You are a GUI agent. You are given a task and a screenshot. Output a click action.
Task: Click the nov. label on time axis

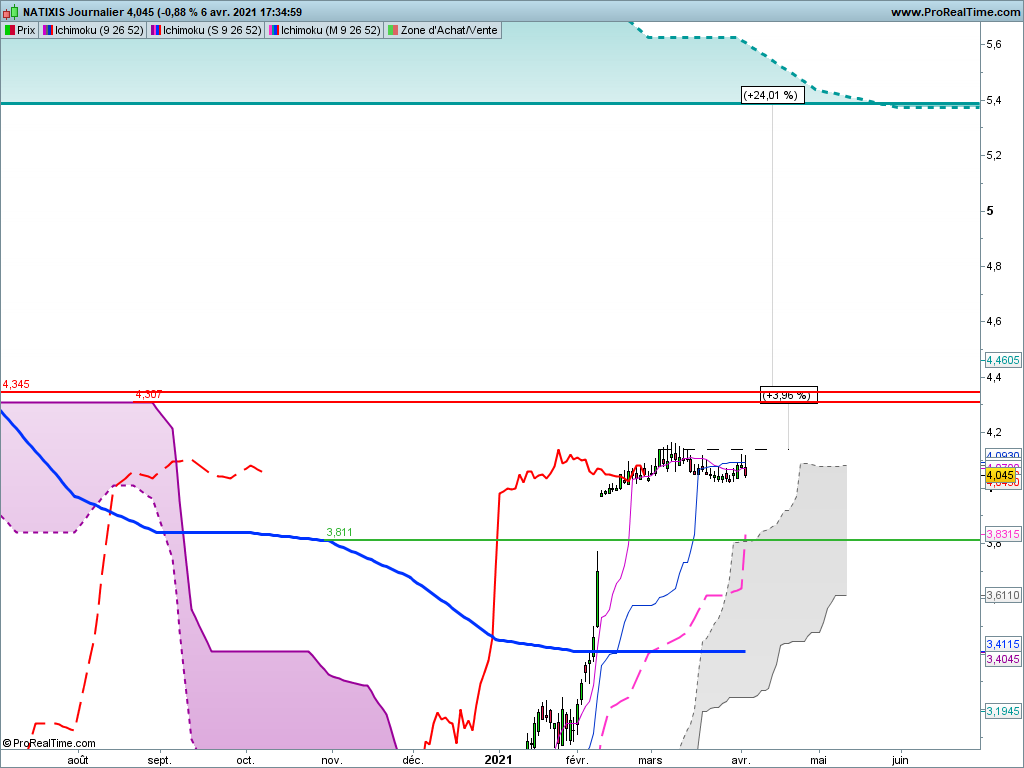(332, 760)
